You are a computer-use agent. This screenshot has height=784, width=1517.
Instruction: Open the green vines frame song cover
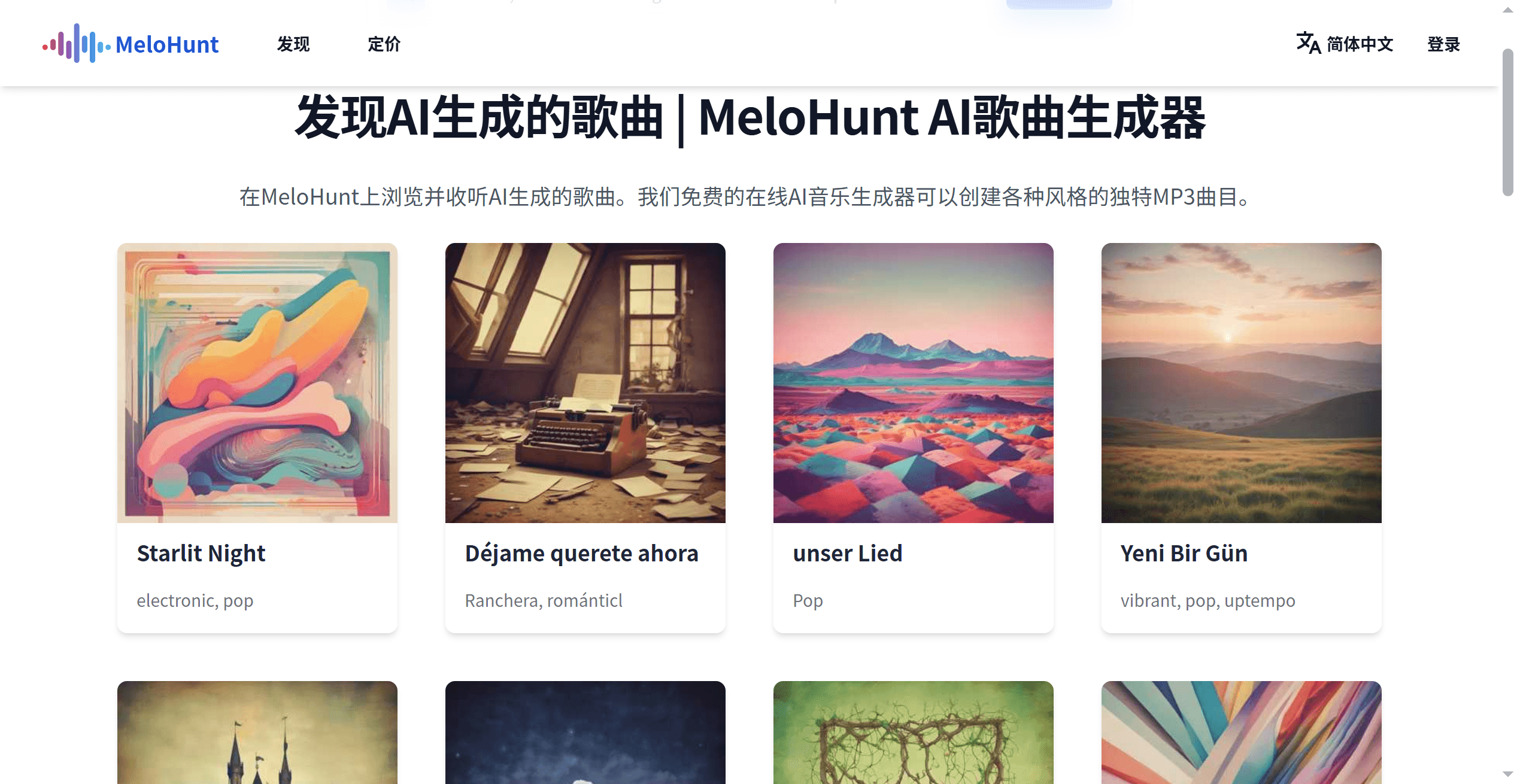[914, 733]
